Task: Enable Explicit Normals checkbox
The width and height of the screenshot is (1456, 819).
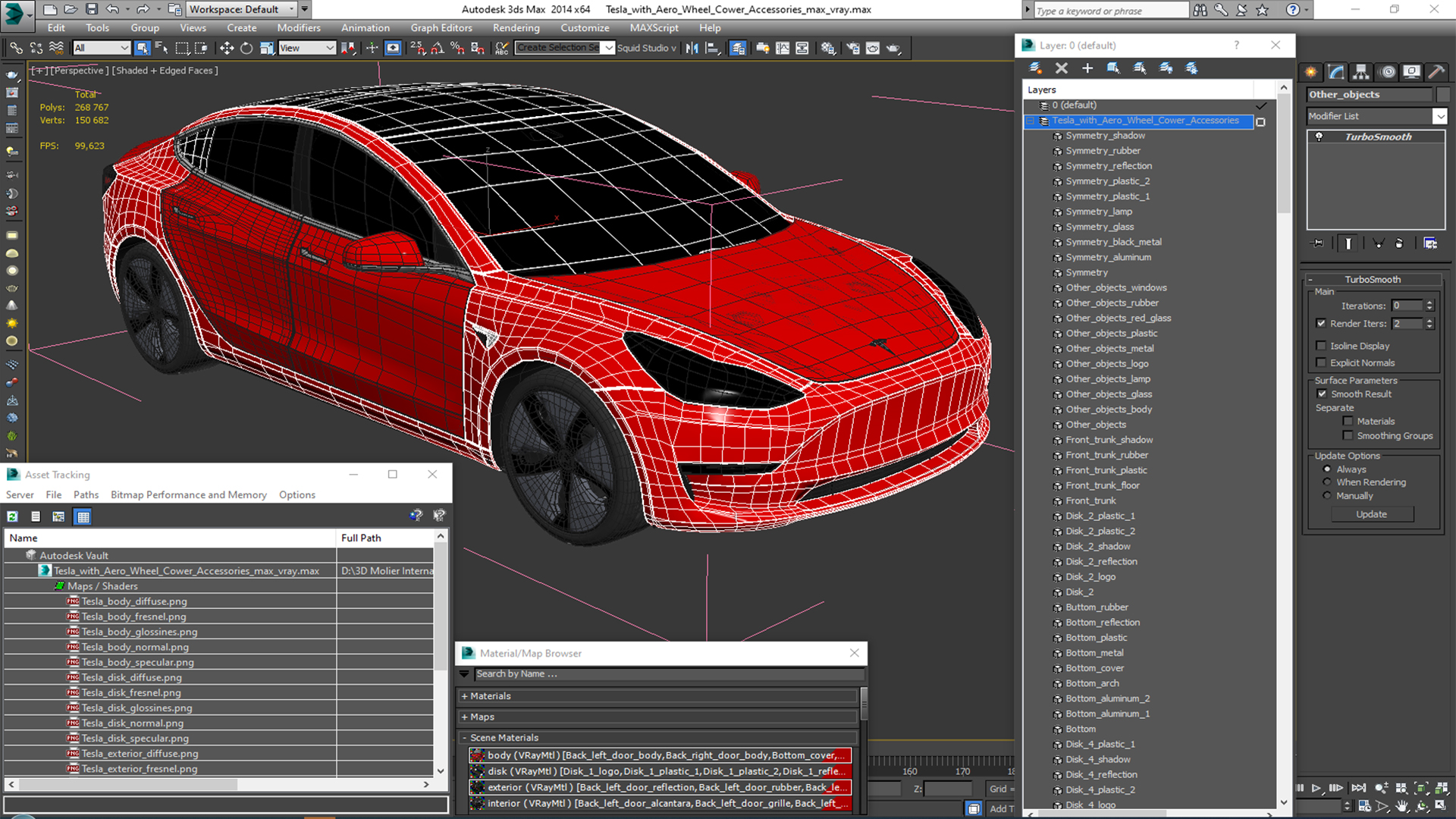Action: [1322, 362]
